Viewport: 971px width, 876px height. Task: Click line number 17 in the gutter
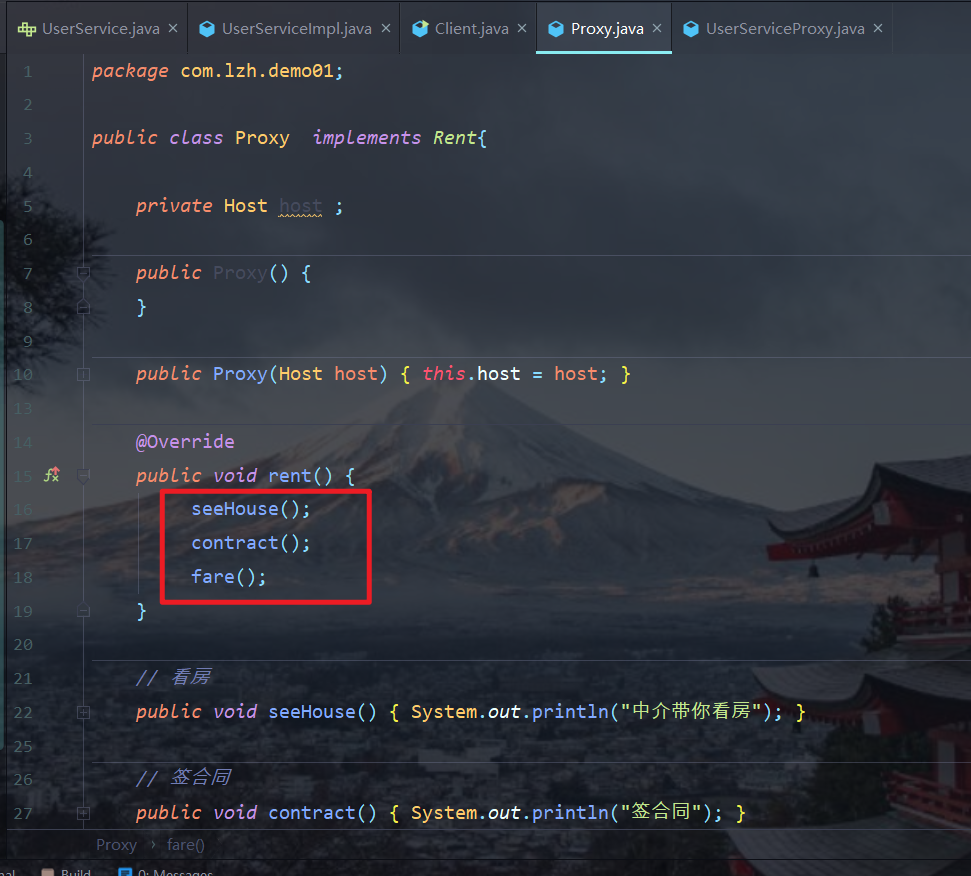(23, 544)
